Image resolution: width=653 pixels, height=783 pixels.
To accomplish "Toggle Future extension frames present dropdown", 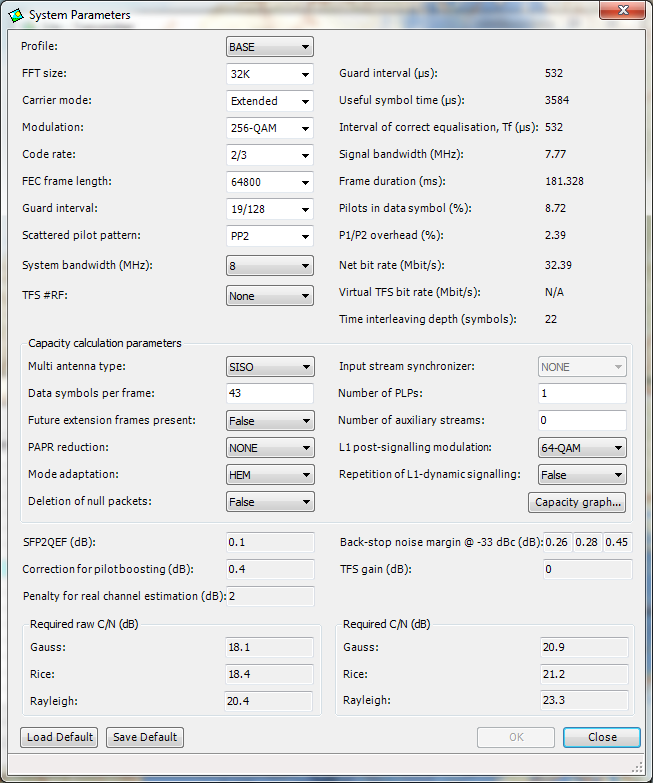I will coord(270,421).
